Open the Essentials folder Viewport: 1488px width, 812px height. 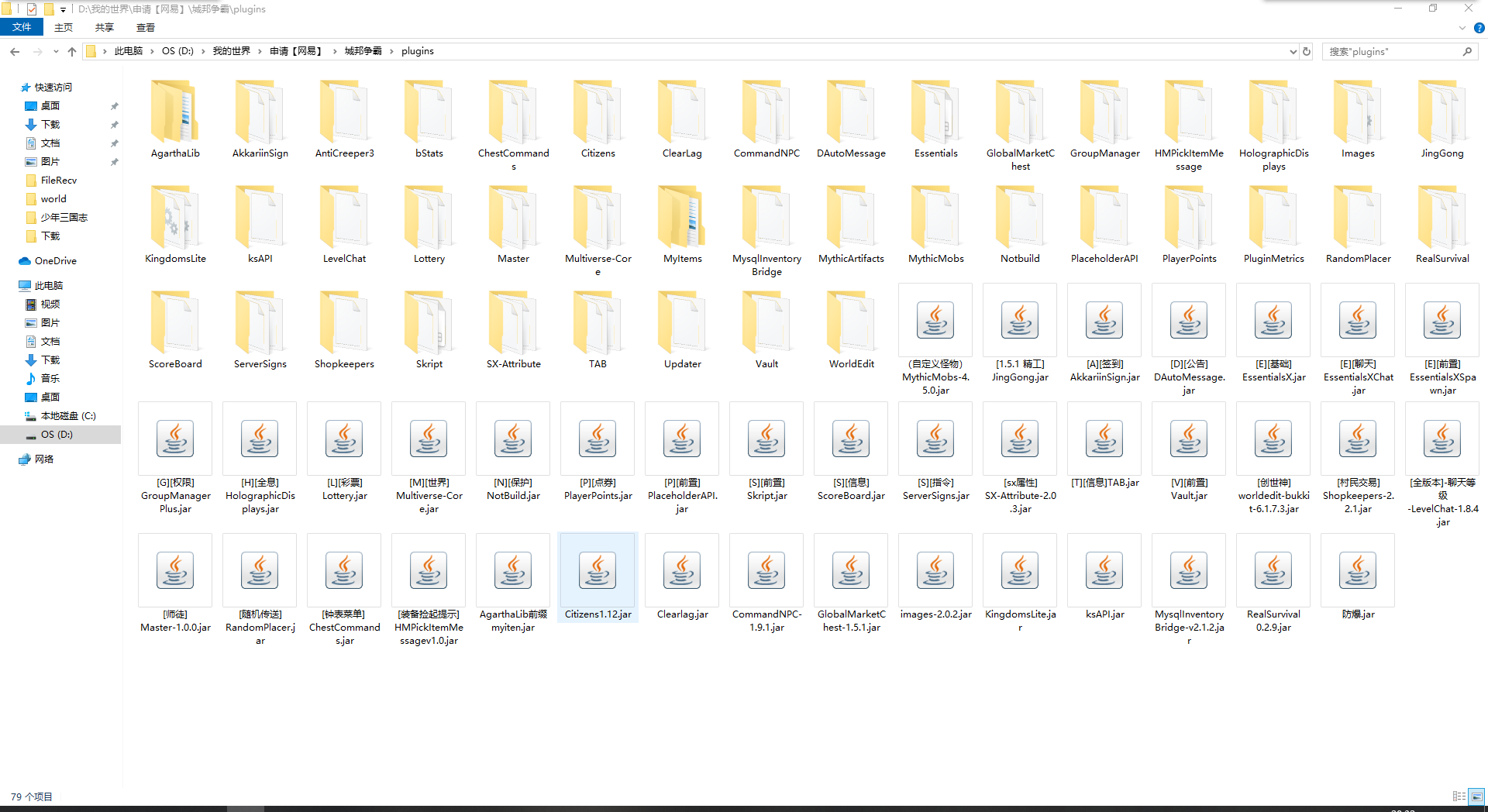pos(935,112)
